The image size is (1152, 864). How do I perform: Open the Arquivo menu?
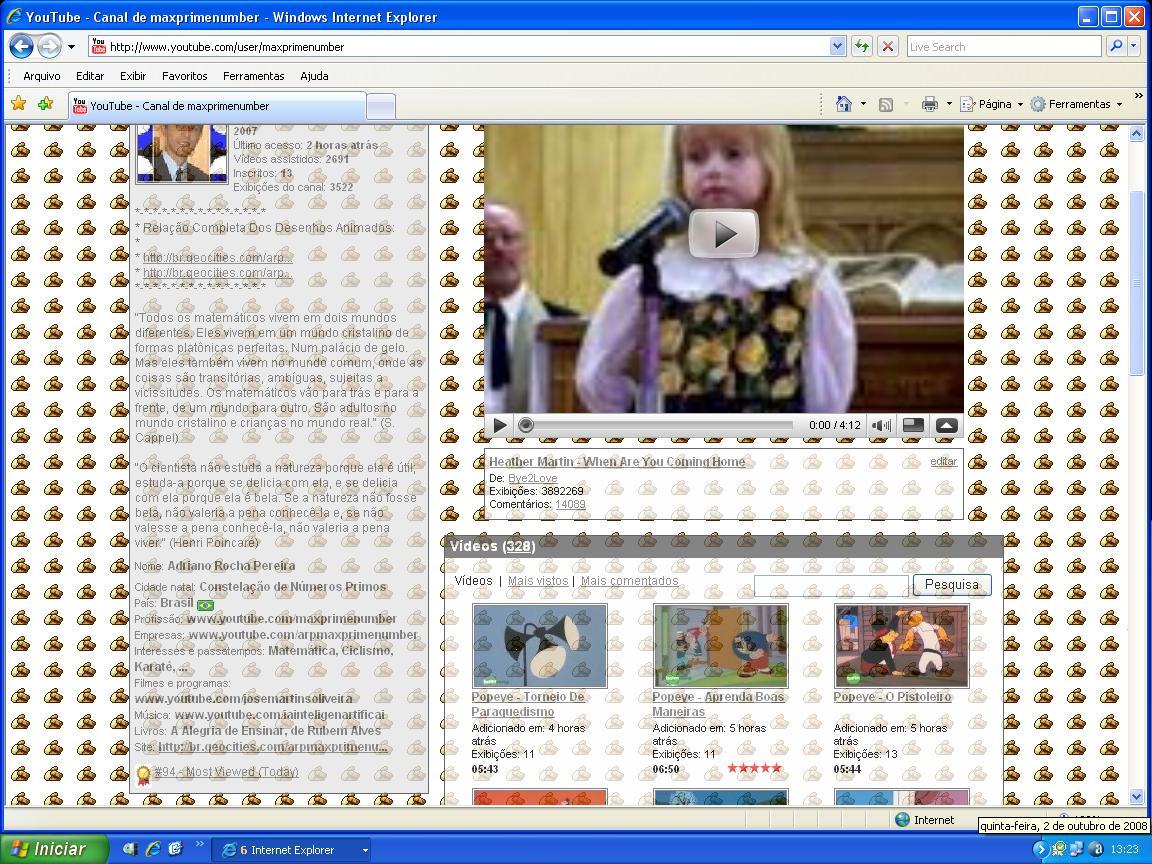42,76
